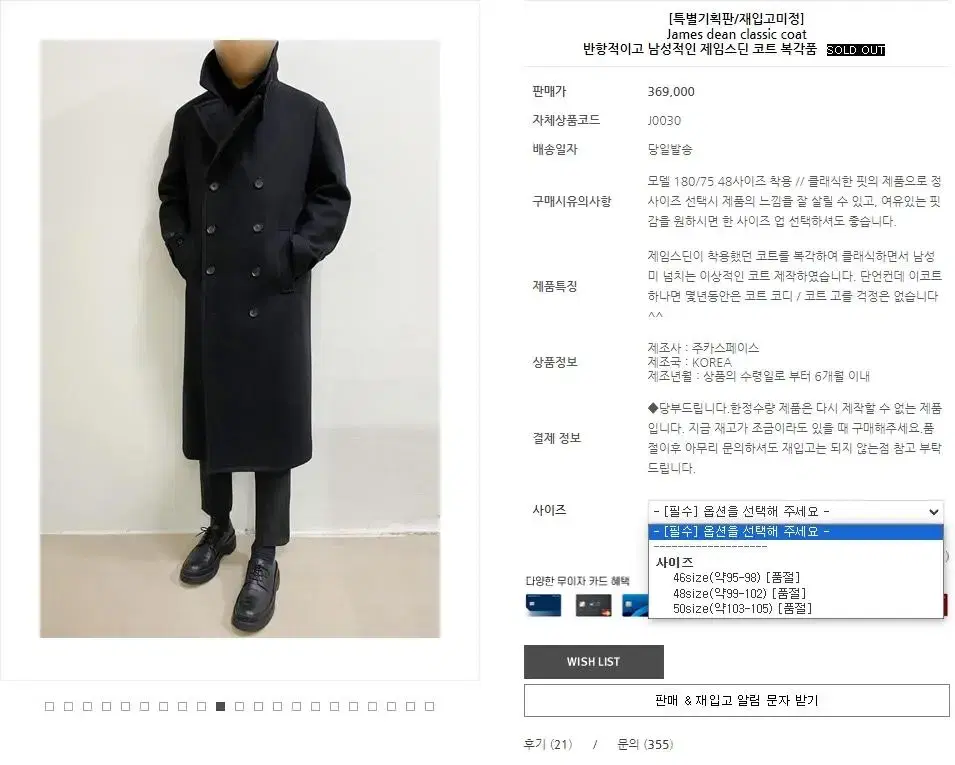Open the 문의 (355) inquiries tab
This screenshot has height=765, width=955.
coord(645,744)
